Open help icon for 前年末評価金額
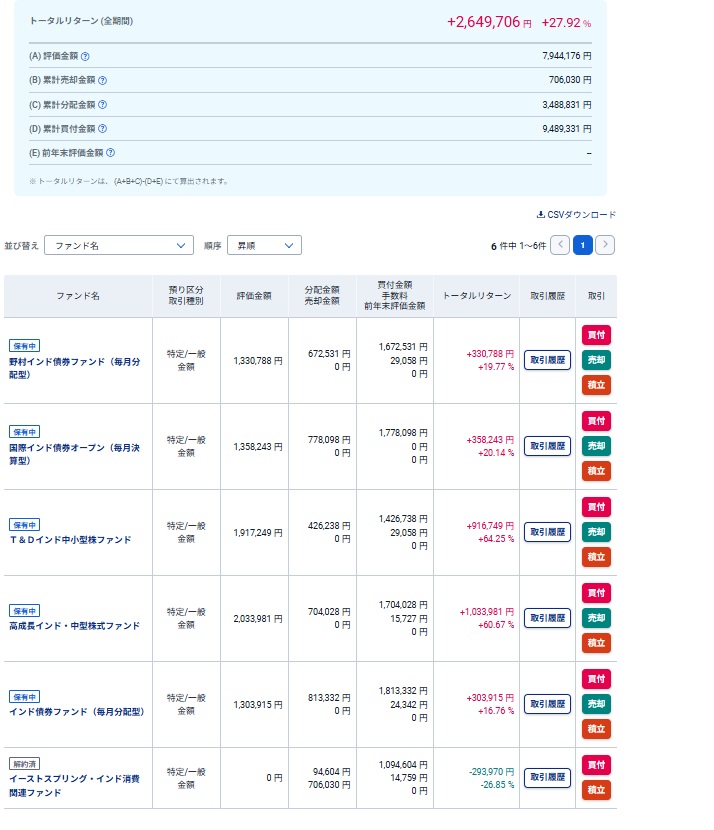This screenshot has height=830, width=714. click(110, 153)
